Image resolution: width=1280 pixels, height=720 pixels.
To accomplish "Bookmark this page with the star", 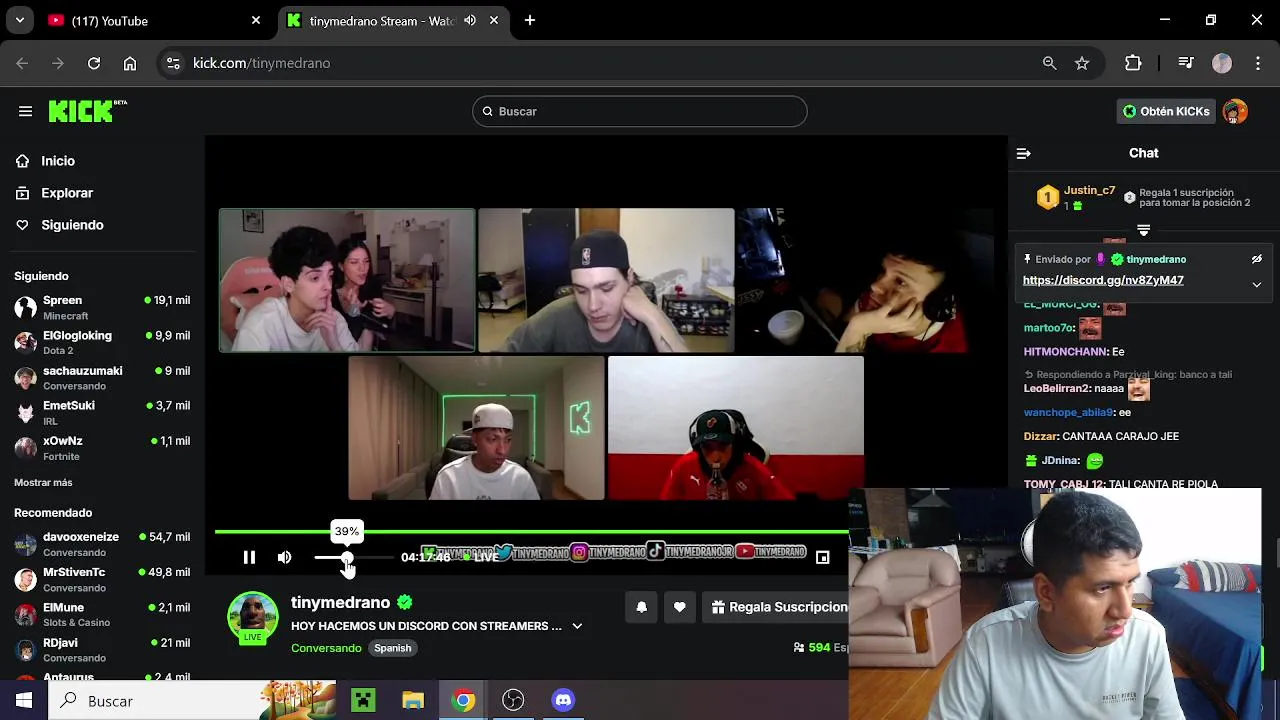I will (x=1082, y=63).
